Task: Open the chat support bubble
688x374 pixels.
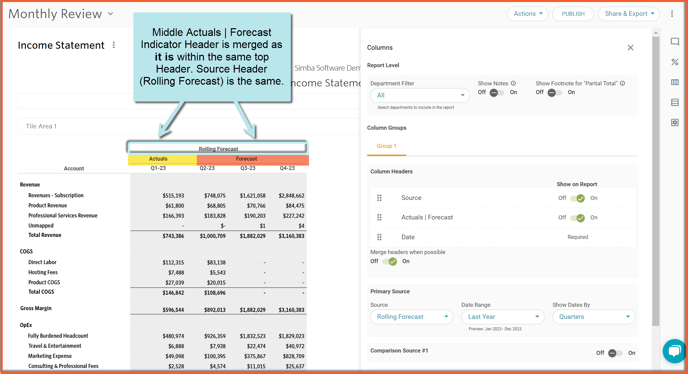Action: [x=674, y=350]
